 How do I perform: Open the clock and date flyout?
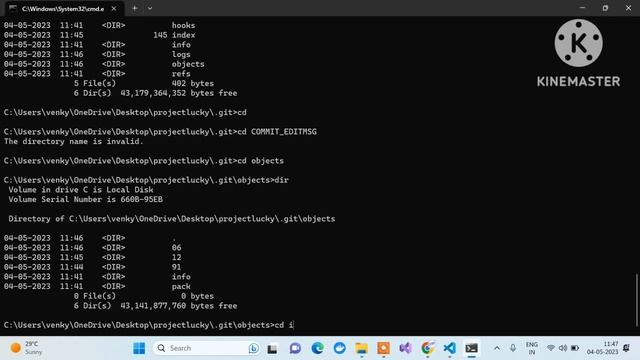(602, 348)
